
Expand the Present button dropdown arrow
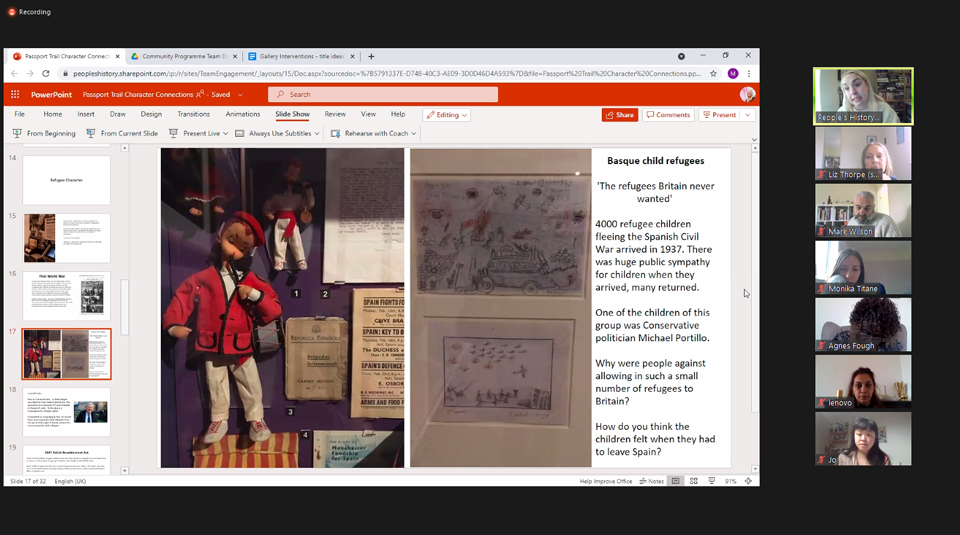tap(748, 115)
